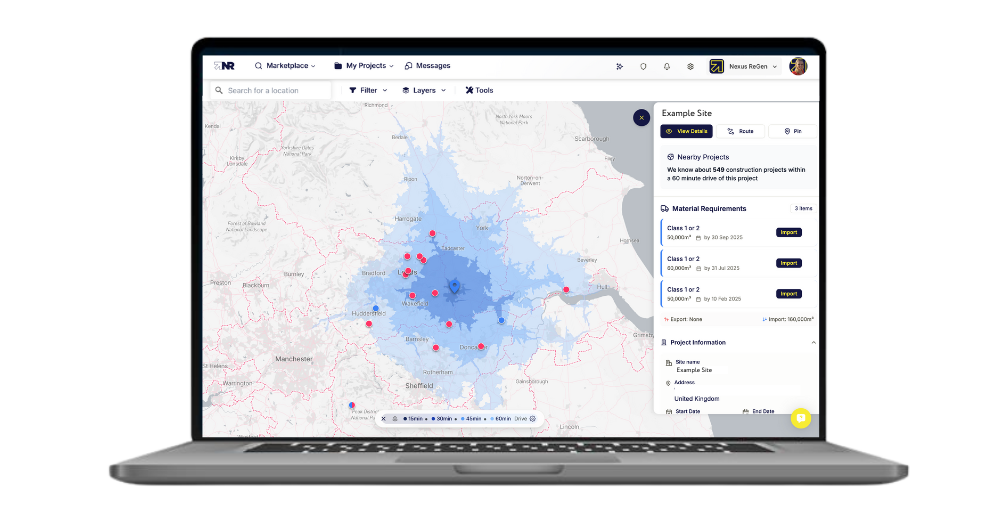Toggle the 15min drive time zone
This screenshot has width=999, height=506.
pos(413,419)
